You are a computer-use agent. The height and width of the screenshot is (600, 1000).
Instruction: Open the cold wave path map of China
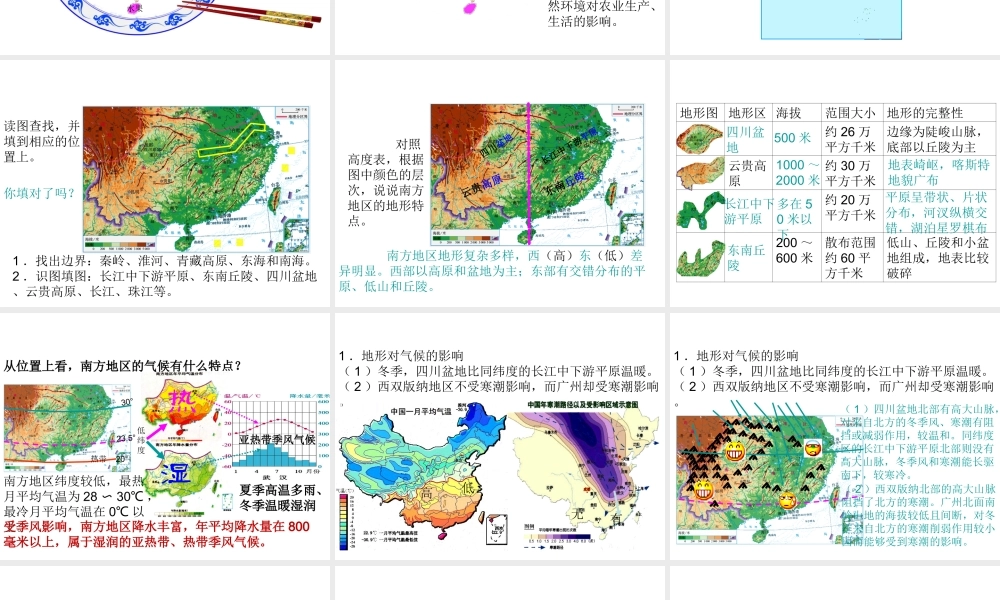[x=582, y=475]
